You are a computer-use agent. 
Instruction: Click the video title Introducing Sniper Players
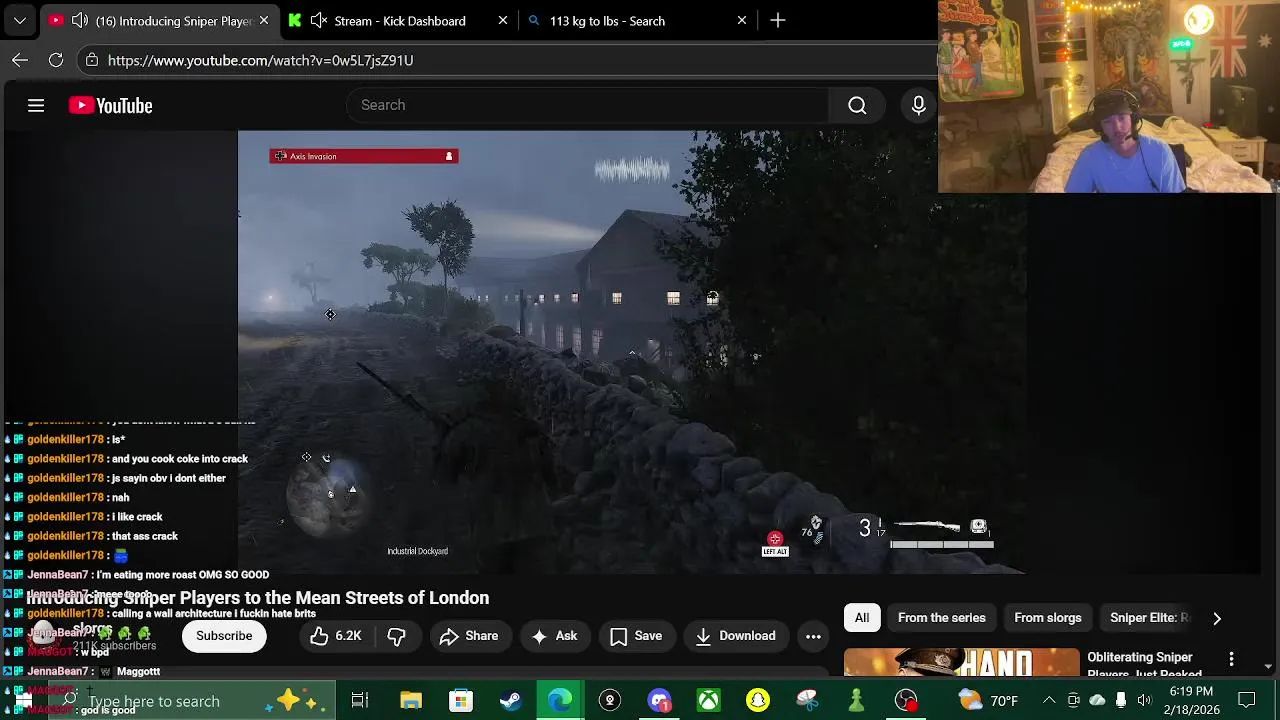(258, 598)
